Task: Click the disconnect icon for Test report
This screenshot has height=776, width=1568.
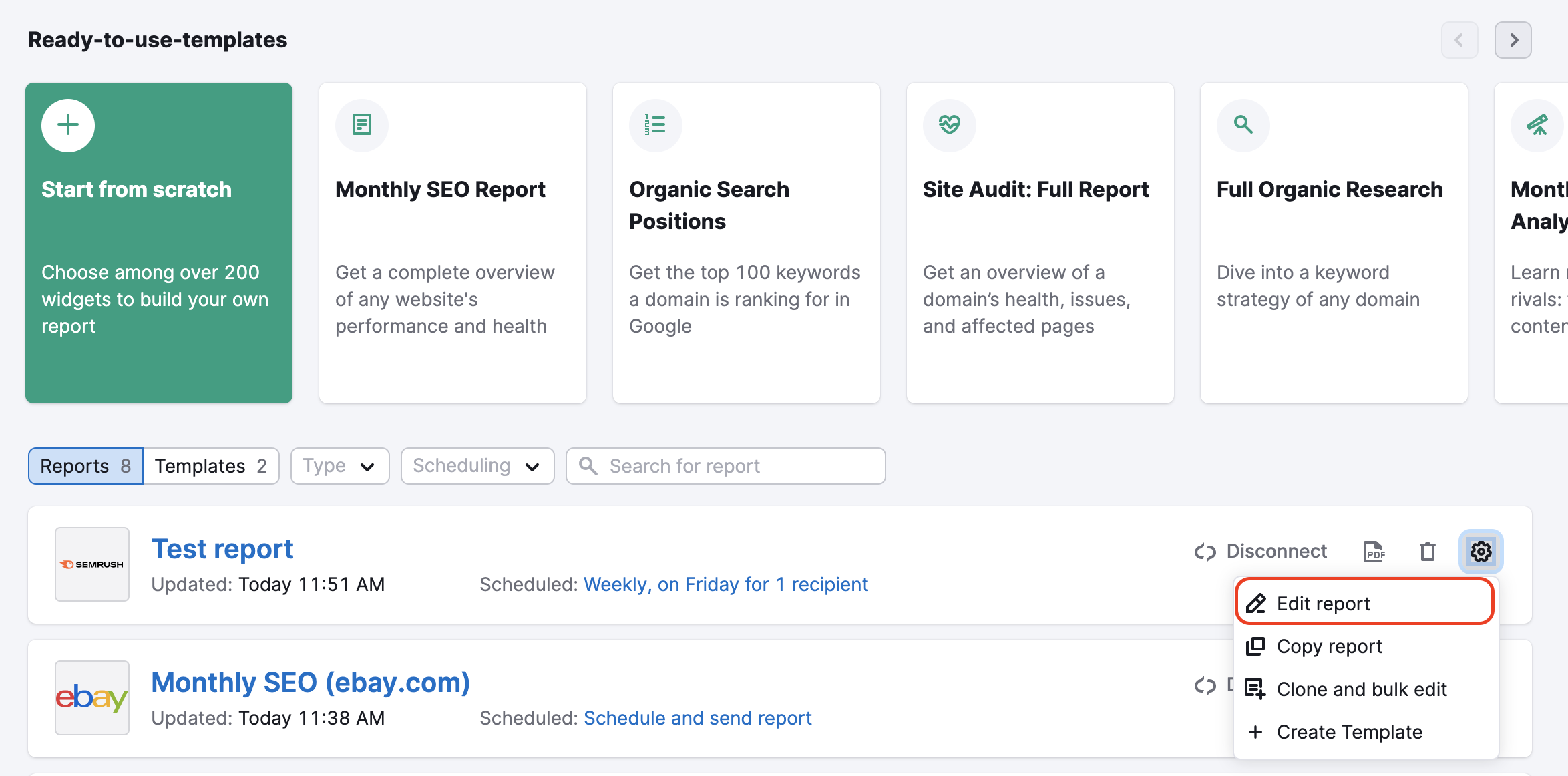Action: coord(1206,550)
